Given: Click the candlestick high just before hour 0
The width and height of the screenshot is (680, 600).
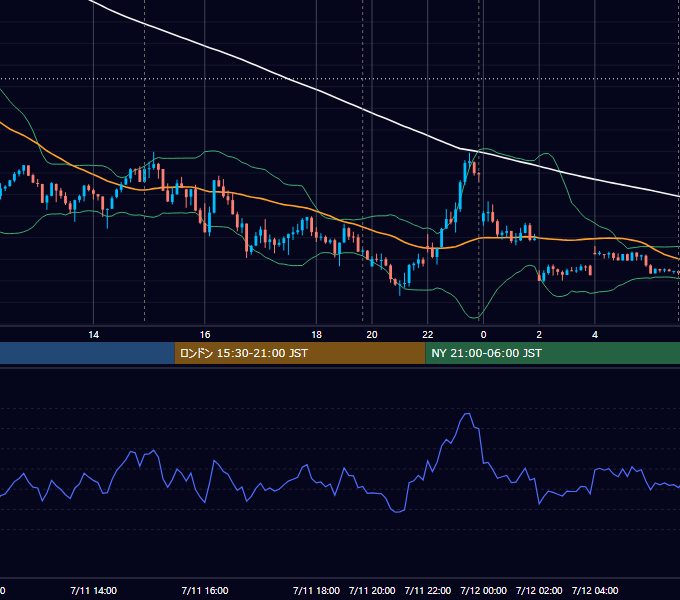Looking at the screenshot, I should pyautogui.click(x=470, y=158).
